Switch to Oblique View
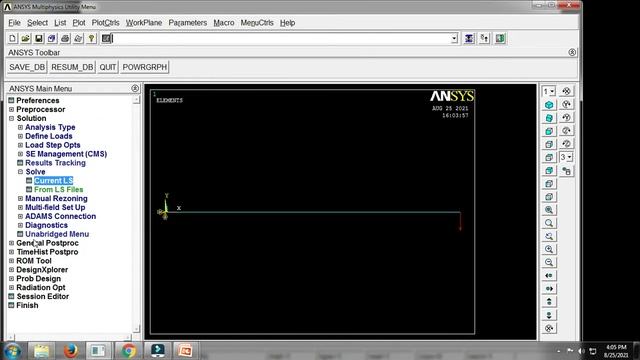This screenshot has height=360, width=640. pos(549,118)
